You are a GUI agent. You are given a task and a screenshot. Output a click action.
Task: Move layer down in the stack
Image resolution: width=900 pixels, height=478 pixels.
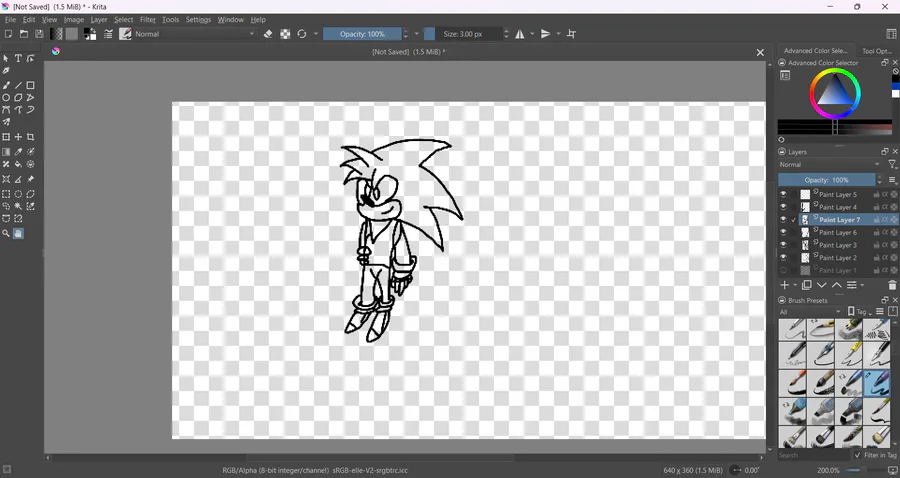tap(821, 285)
